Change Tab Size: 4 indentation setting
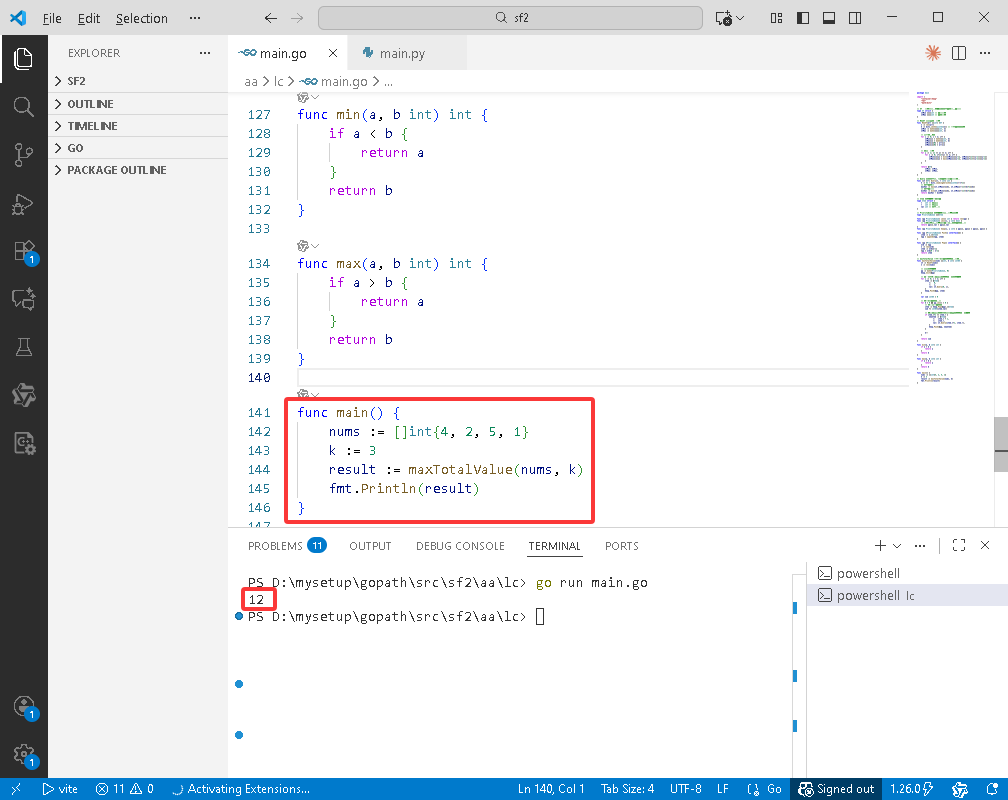 (627, 789)
